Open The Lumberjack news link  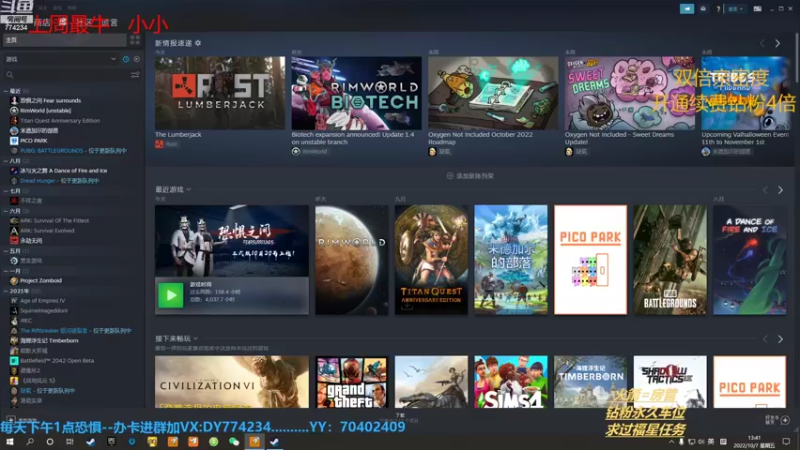click(x=178, y=135)
